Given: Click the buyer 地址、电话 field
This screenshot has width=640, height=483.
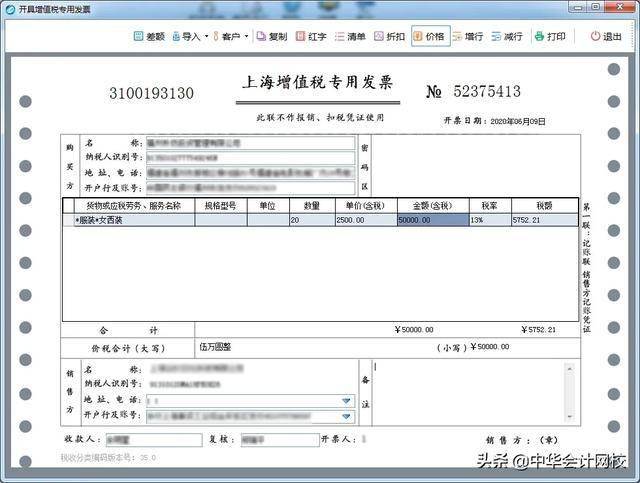Looking at the screenshot, I should [250, 173].
